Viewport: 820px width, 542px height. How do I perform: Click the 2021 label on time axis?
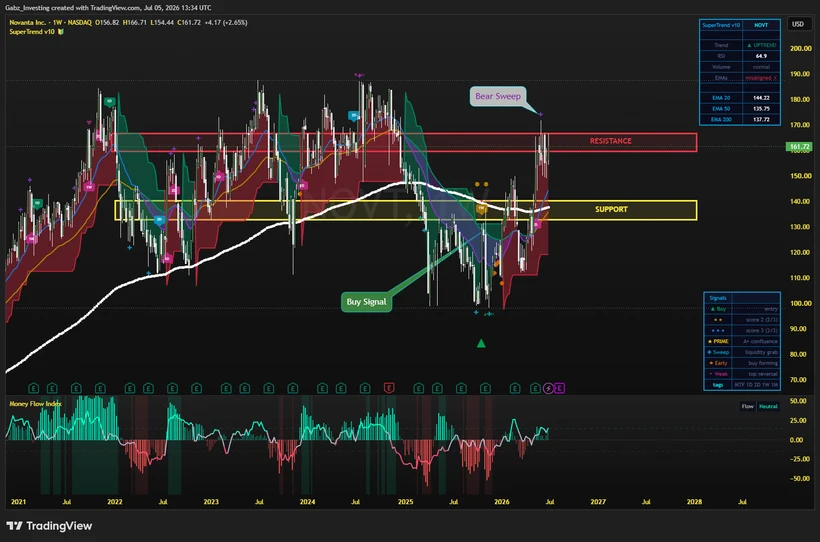pos(18,502)
